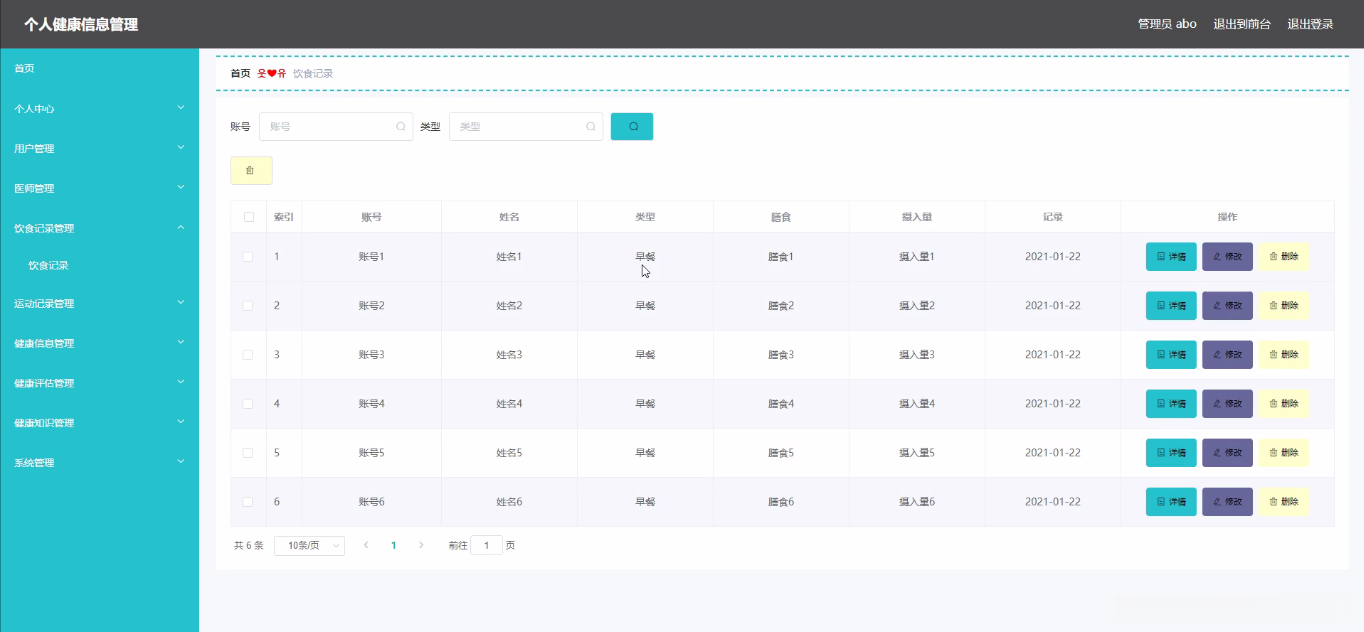Image resolution: width=1364 pixels, height=632 pixels.
Task: Click 修改 for row 账号1
Action: point(1227,257)
